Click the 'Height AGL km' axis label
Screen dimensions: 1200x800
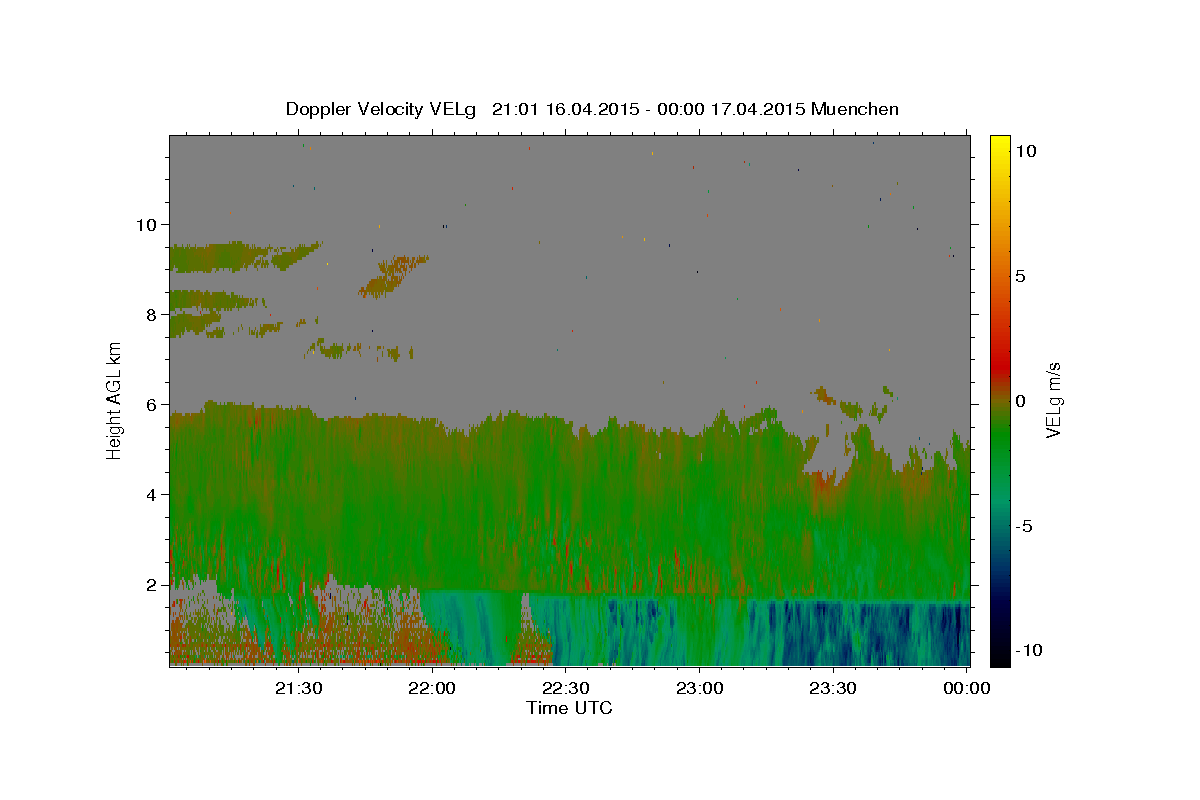click(114, 401)
